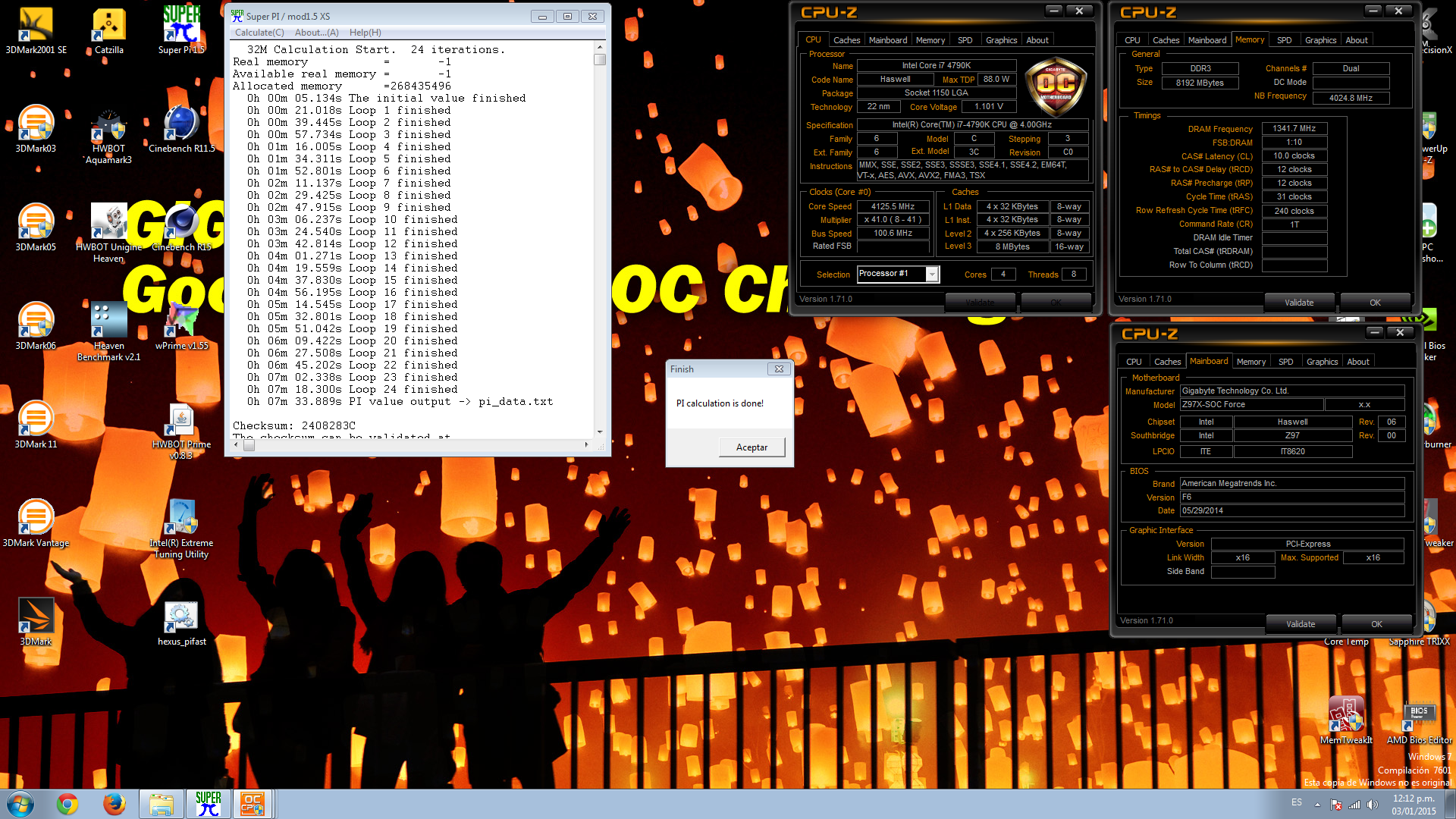Select Caches tab in CPU tab window
This screenshot has height=819, width=1456.
click(846, 40)
